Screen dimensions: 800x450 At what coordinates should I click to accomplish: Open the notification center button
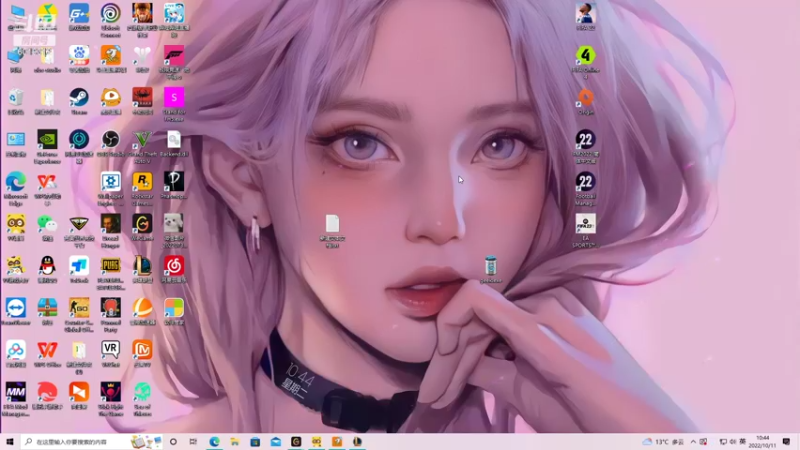(786, 442)
